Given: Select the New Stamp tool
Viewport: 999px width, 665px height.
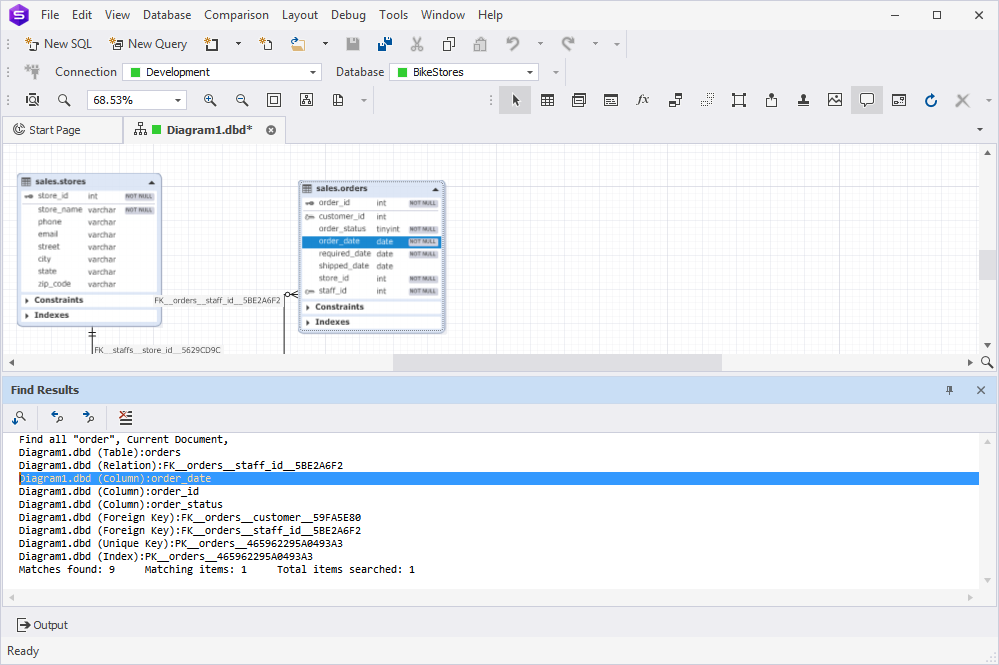Looking at the screenshot, I should click(803, 100).
